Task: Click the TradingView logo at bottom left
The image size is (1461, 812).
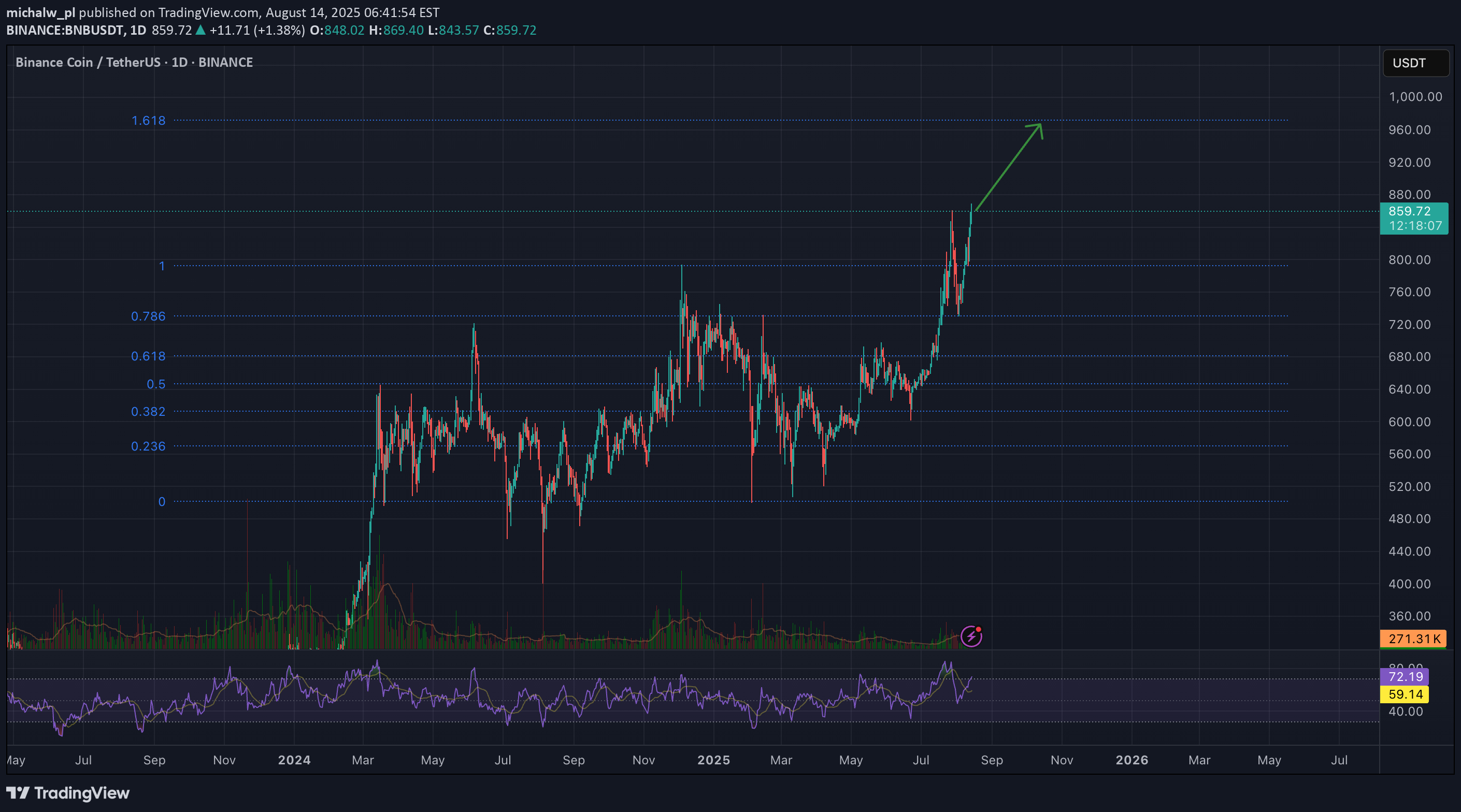Action: pos(68,793)
